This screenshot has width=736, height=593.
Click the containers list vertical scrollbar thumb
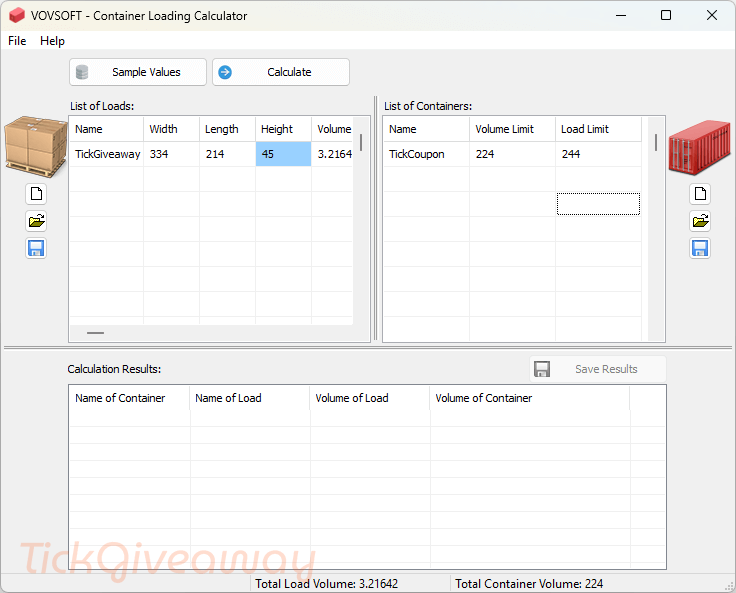[x=656, y=143]
